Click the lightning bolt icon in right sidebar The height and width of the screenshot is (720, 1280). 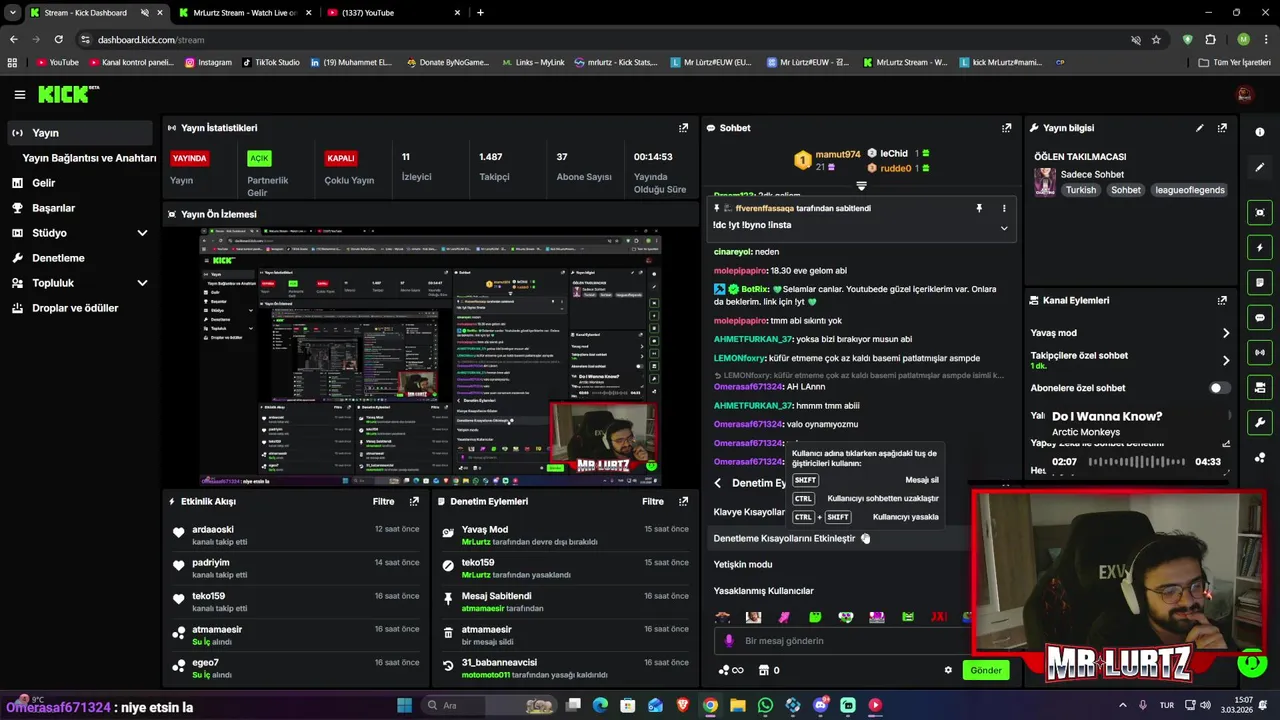pyautogui.click(x=1260, y=248)
